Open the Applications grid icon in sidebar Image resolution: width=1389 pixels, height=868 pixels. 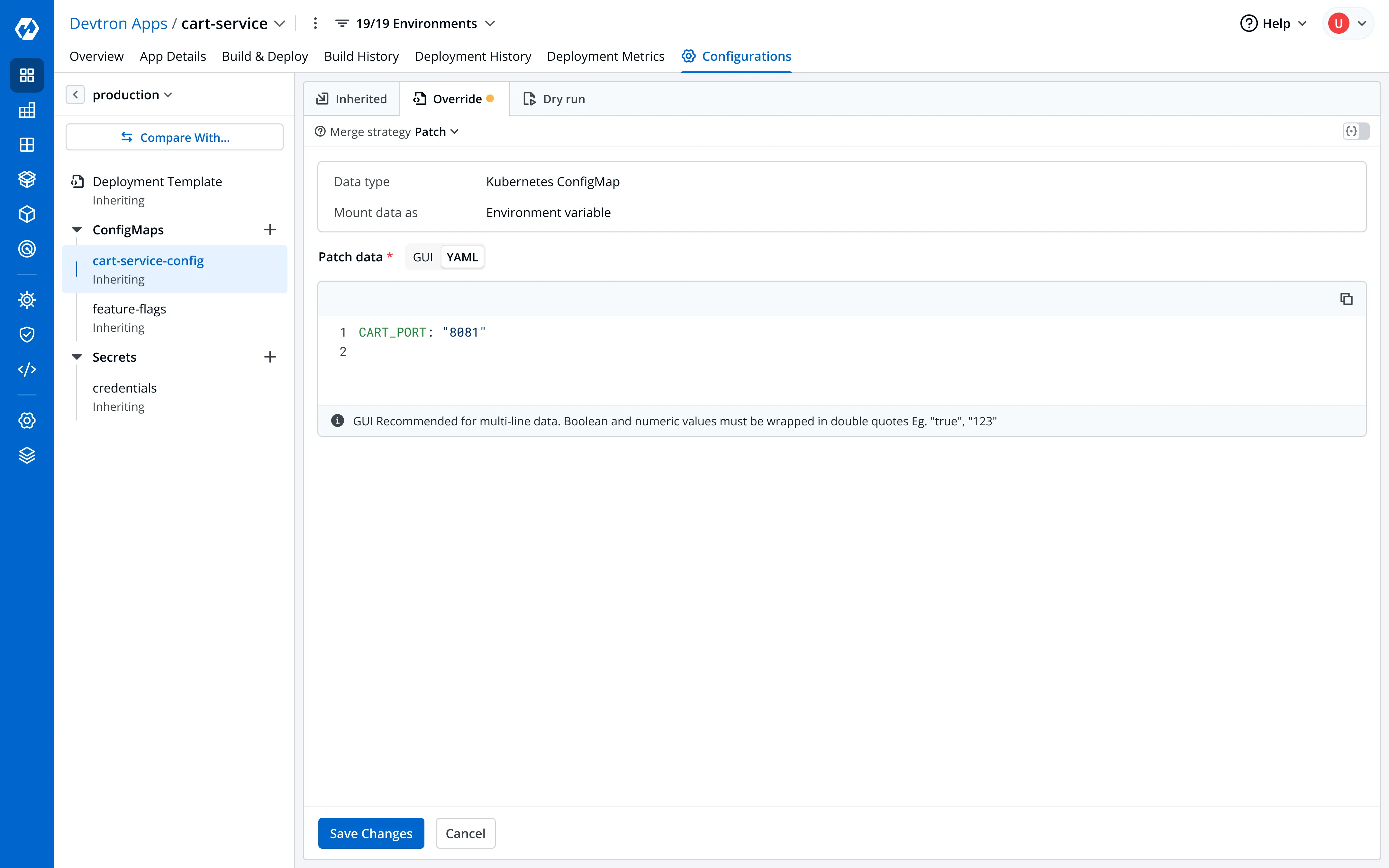[x=27, y=75]
